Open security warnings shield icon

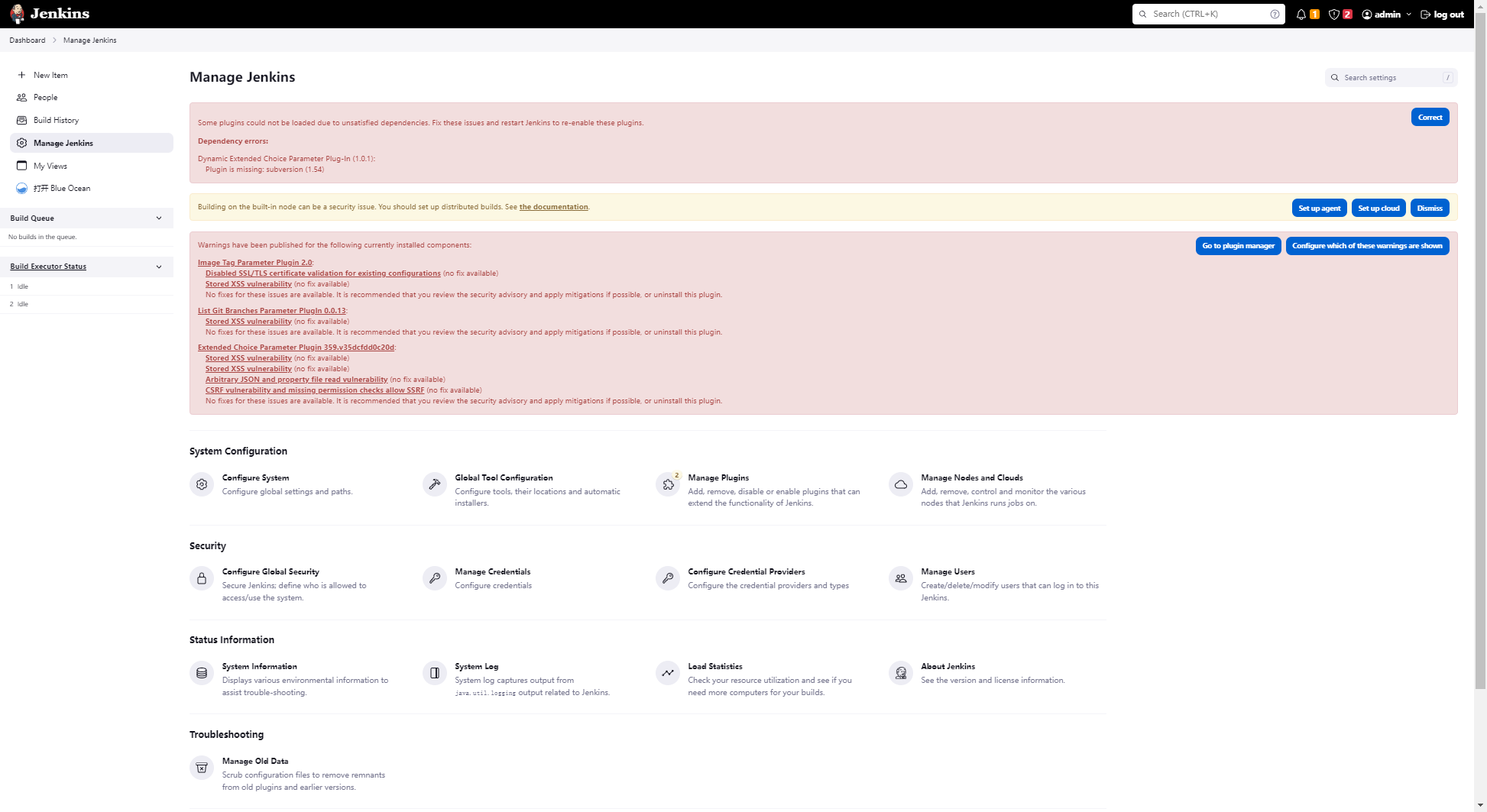point(1334,15)
